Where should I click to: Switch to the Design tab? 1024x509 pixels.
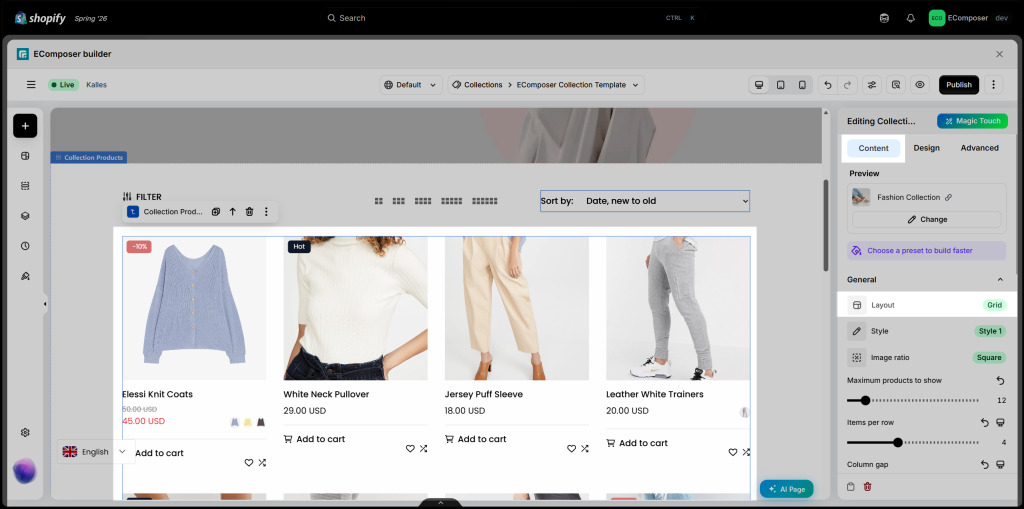[926, 148]
